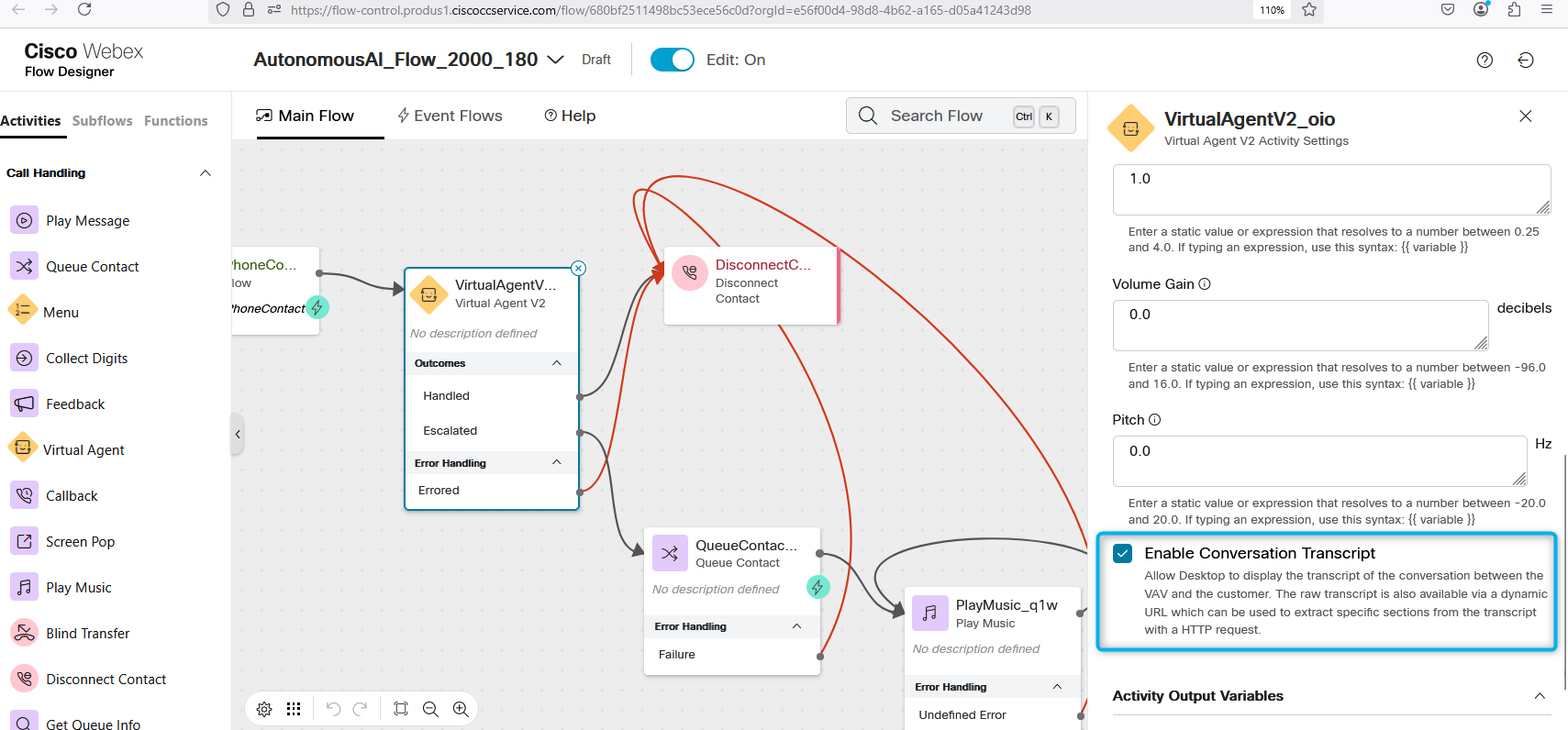The height and width of the screenshot is (730, 1568).
Task: Click the Volume Gain info icon
Action: (1205, 284)
